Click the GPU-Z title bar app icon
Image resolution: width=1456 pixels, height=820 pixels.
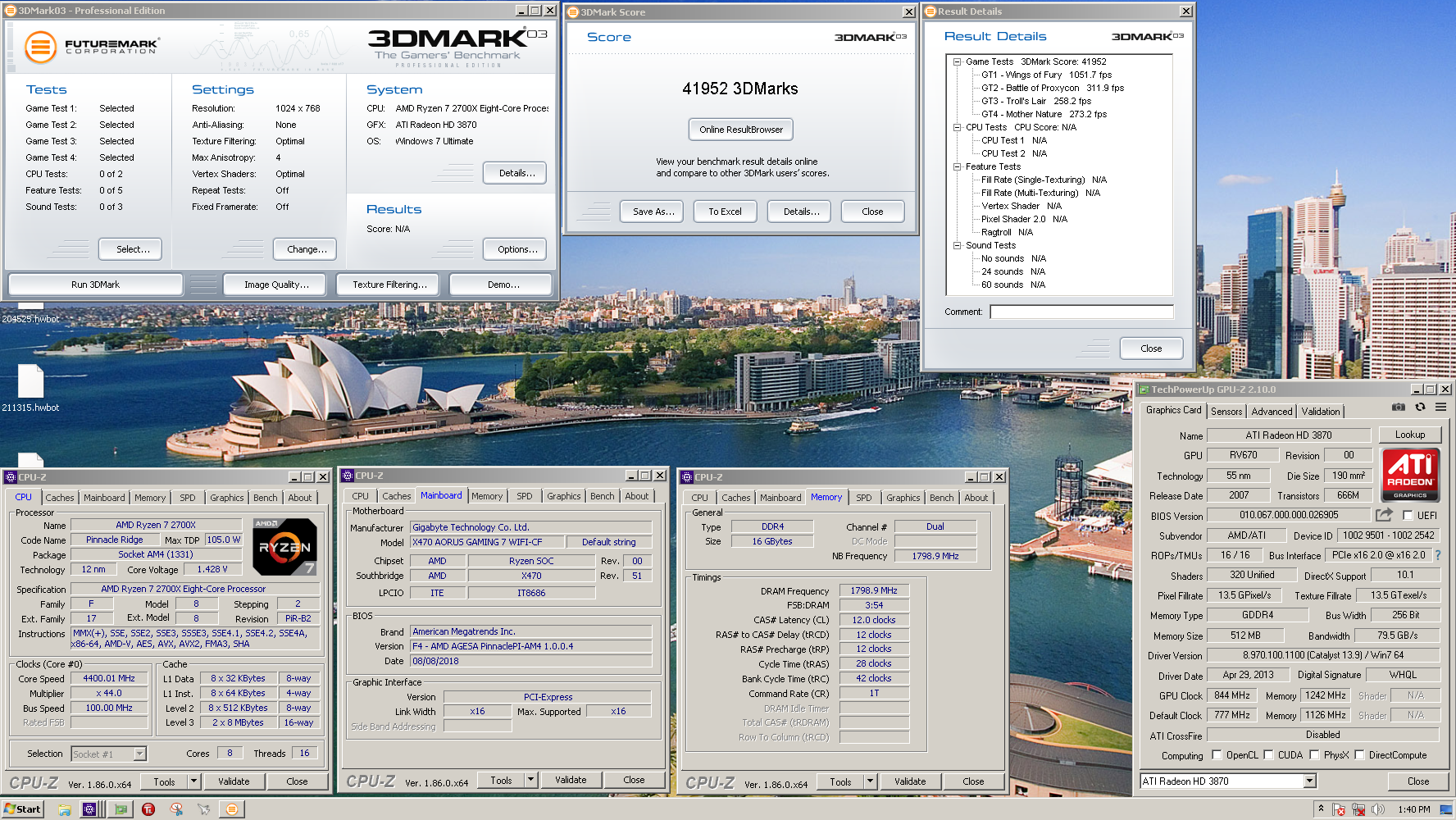pos(1144,389)
